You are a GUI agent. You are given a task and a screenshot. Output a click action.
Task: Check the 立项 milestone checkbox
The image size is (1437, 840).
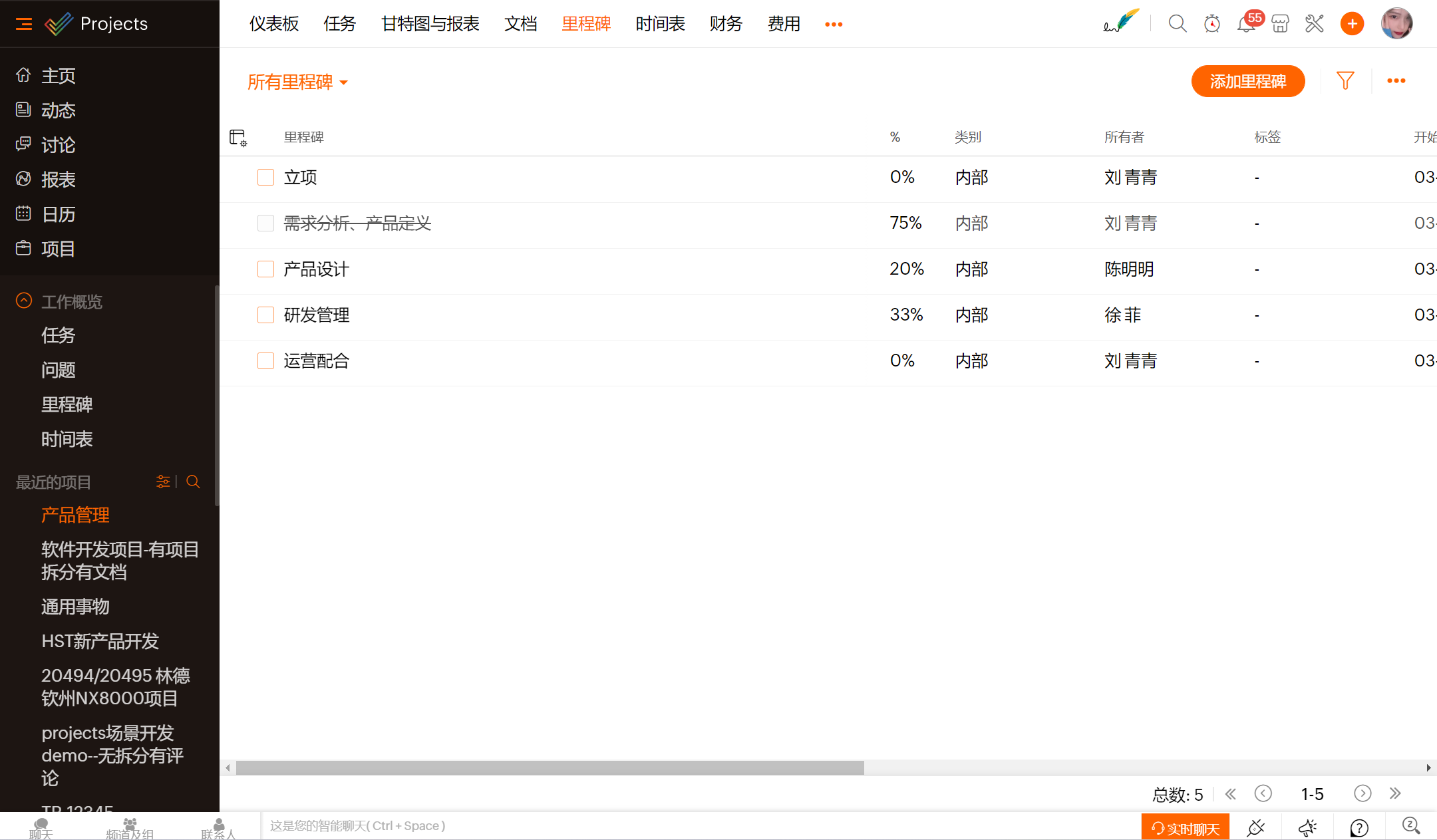pyautogui.click(x=265, y=177)
